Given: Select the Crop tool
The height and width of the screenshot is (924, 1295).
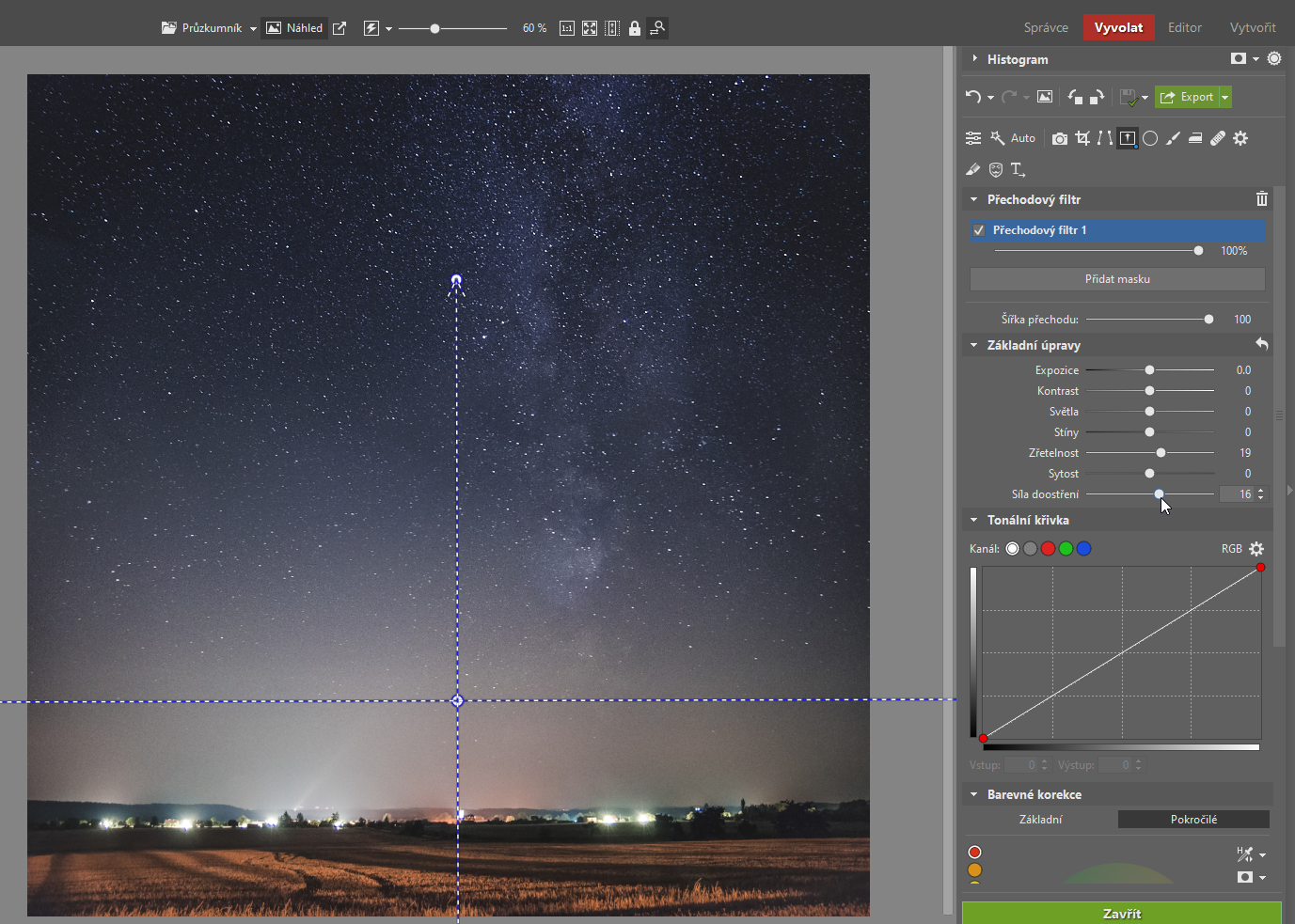Looking at the screenshot, I should pos(1082,138).
